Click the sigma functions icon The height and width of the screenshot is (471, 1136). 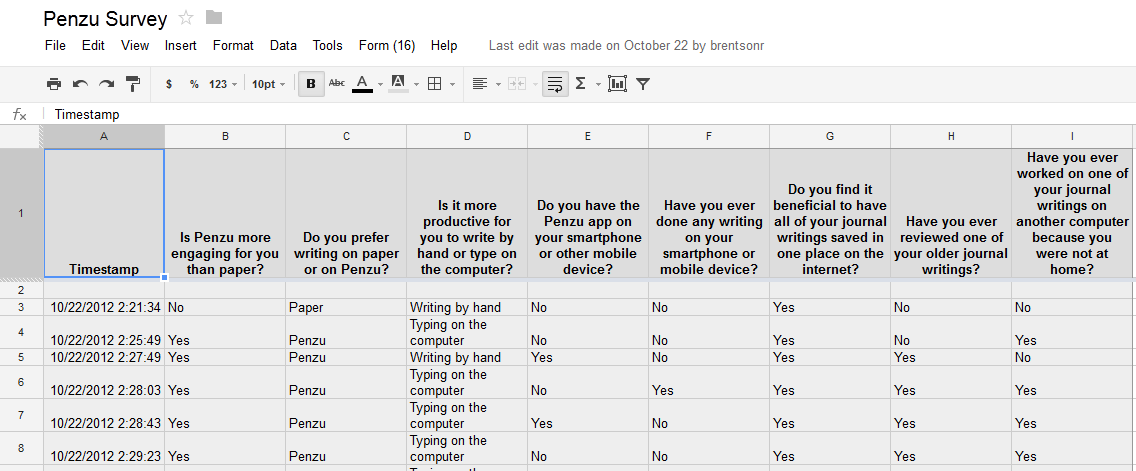(580, 84)
